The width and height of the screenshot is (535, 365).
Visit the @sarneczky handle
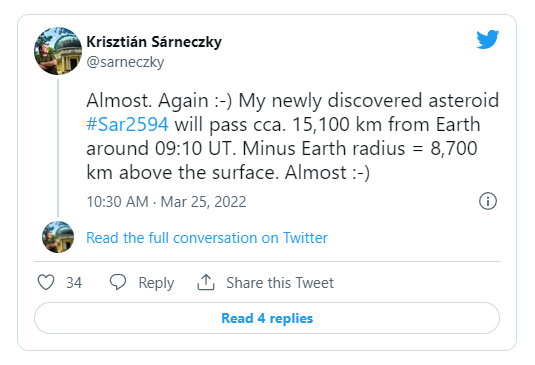[x=125, y=62]
